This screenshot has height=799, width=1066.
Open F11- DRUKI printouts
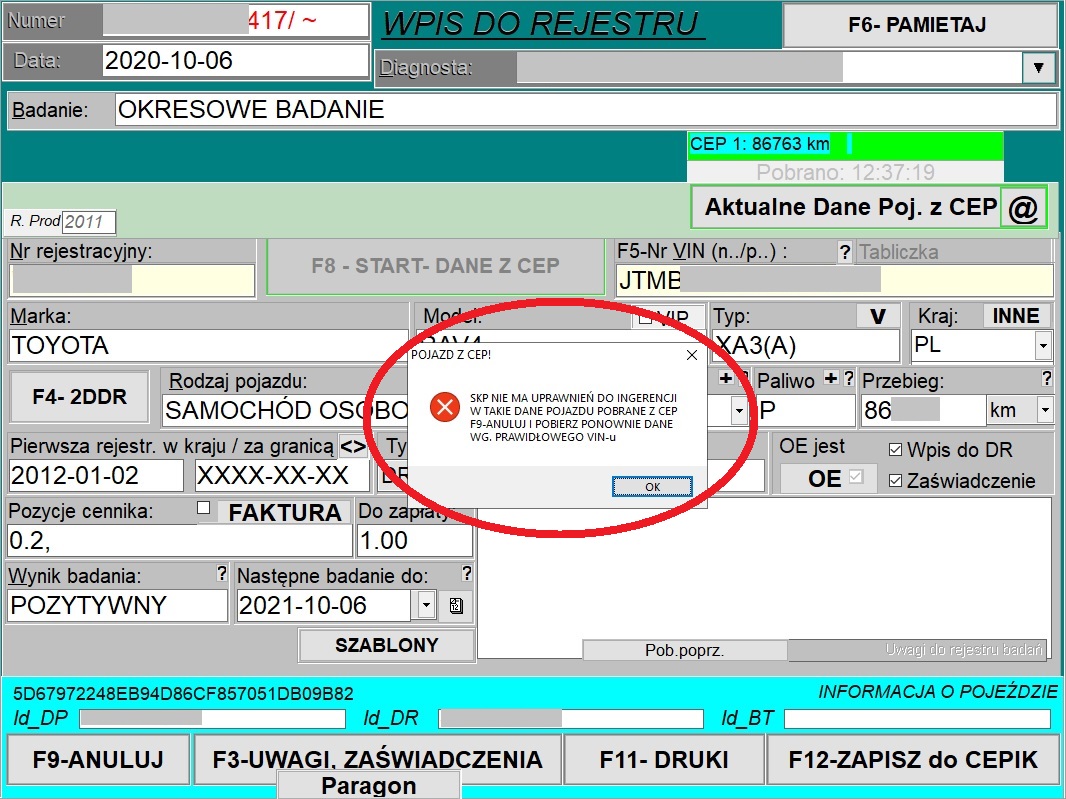pos(664,759)
